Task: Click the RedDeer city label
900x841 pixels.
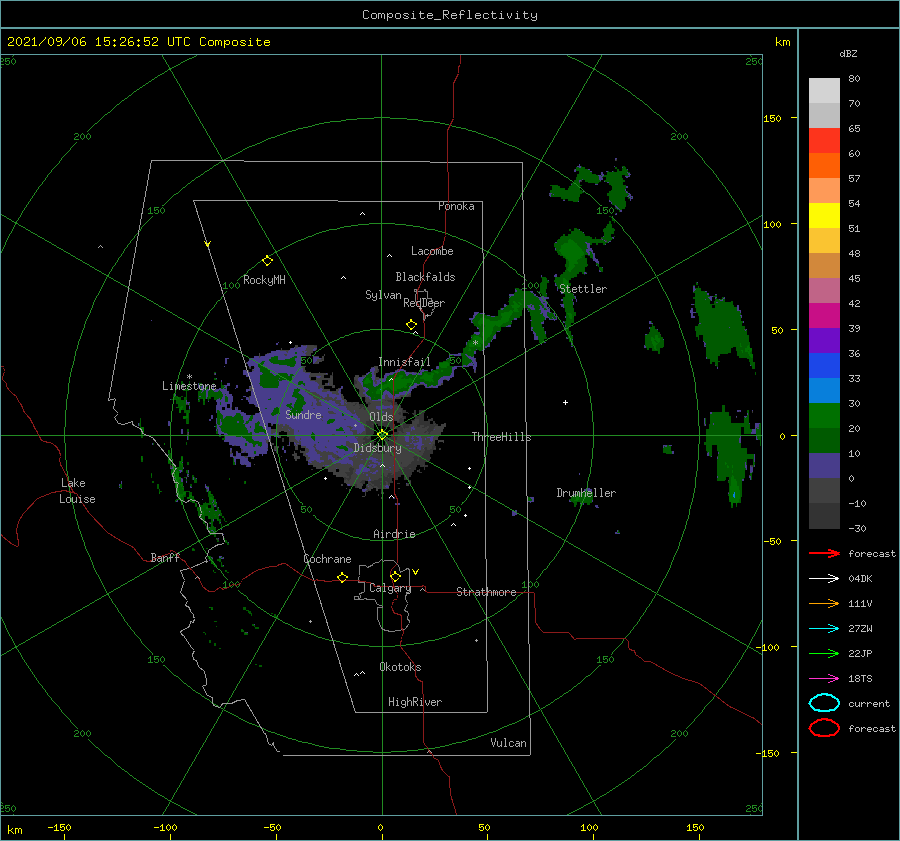Action: point(424,303)
